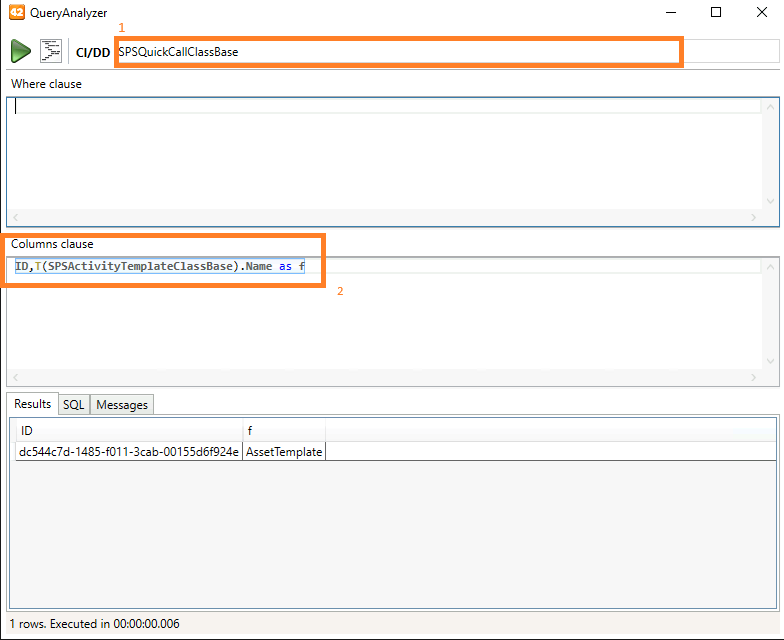
Task: Switch to the SQL tab
Action: 73,404
